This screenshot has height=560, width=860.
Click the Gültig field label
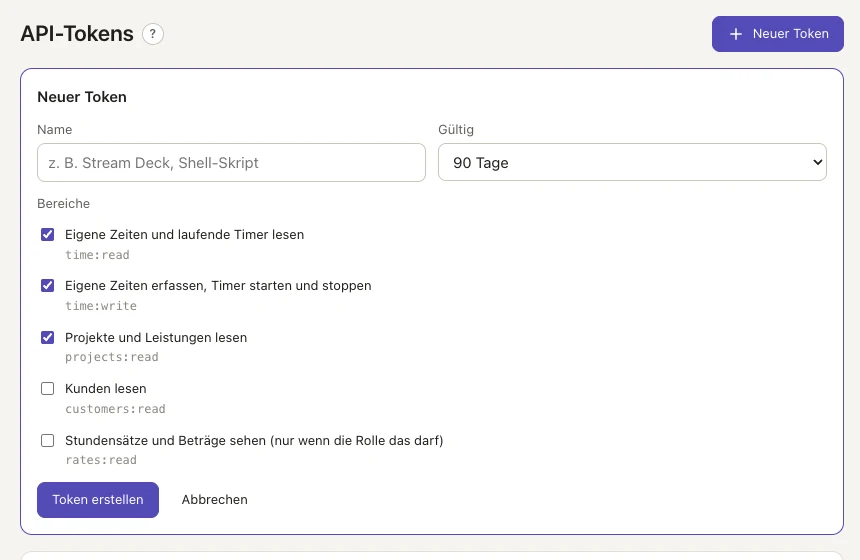pos(456,130)
